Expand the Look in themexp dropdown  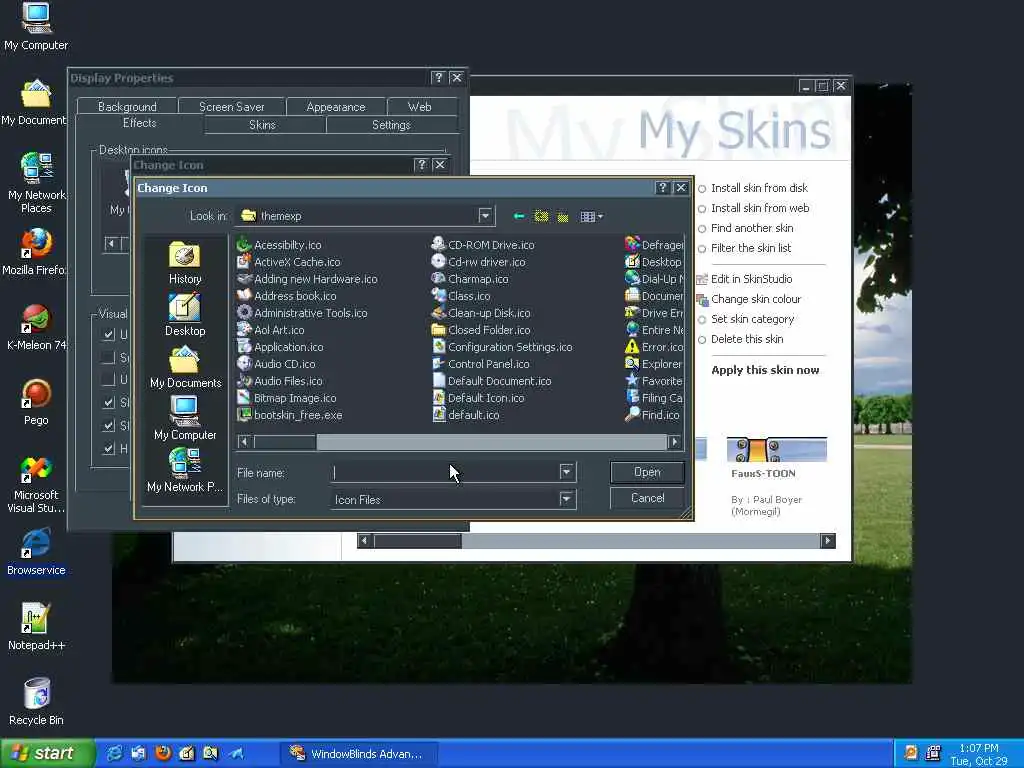pos(485,216)
